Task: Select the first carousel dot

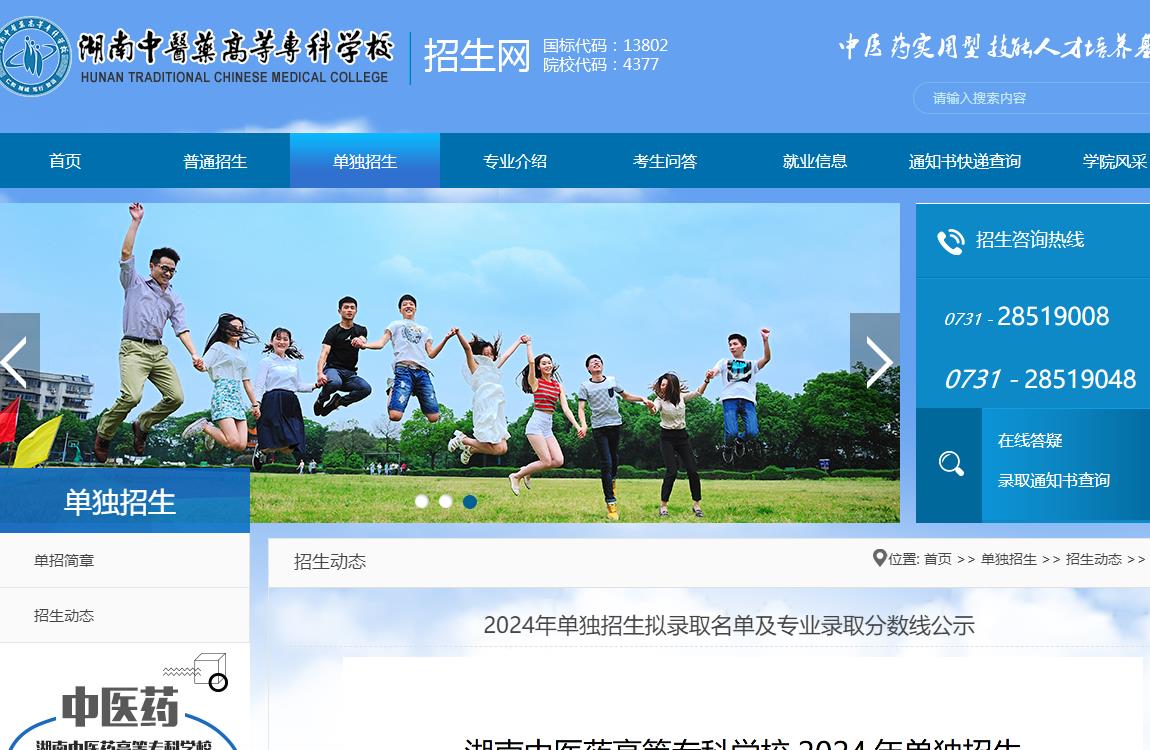Action: pos(422,501)
